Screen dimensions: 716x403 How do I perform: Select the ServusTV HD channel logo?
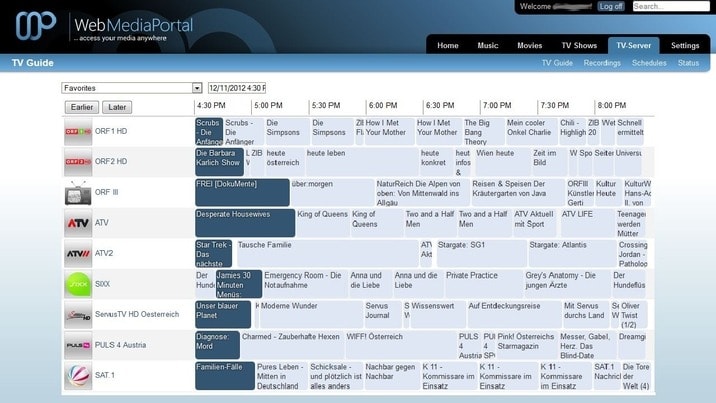(x=78, y=315)
